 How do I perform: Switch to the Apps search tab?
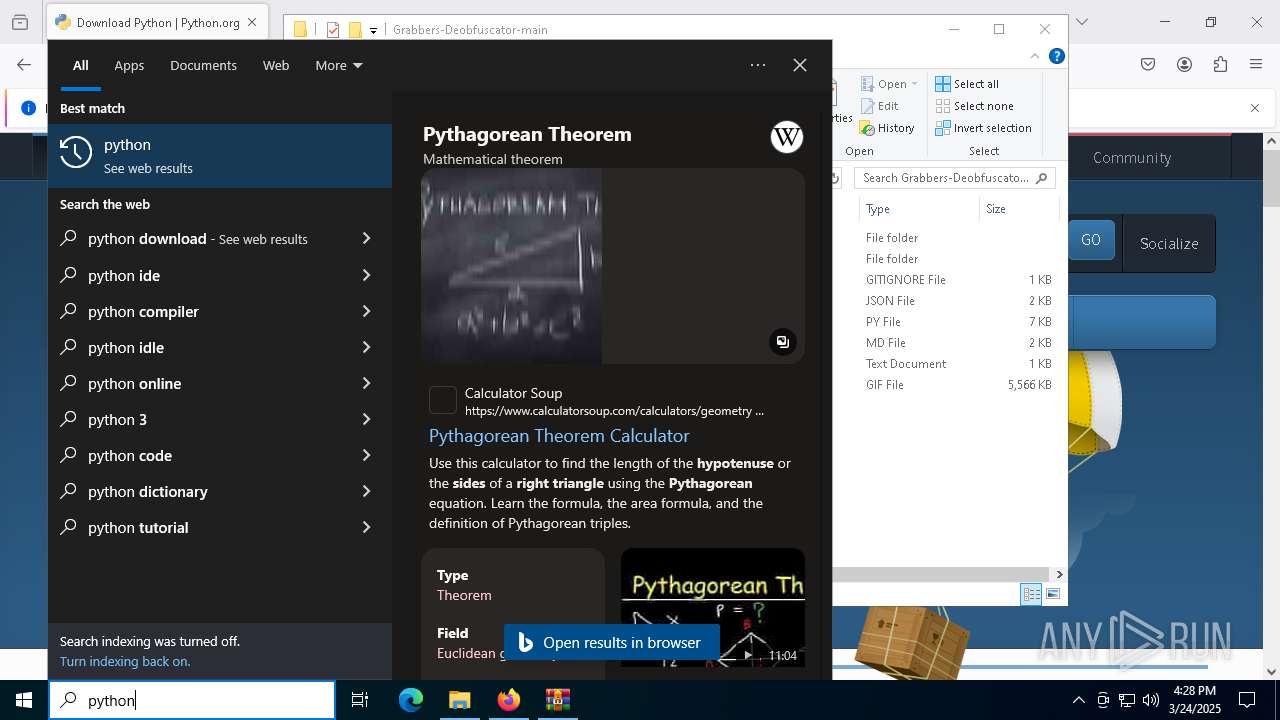click(129, 65)
